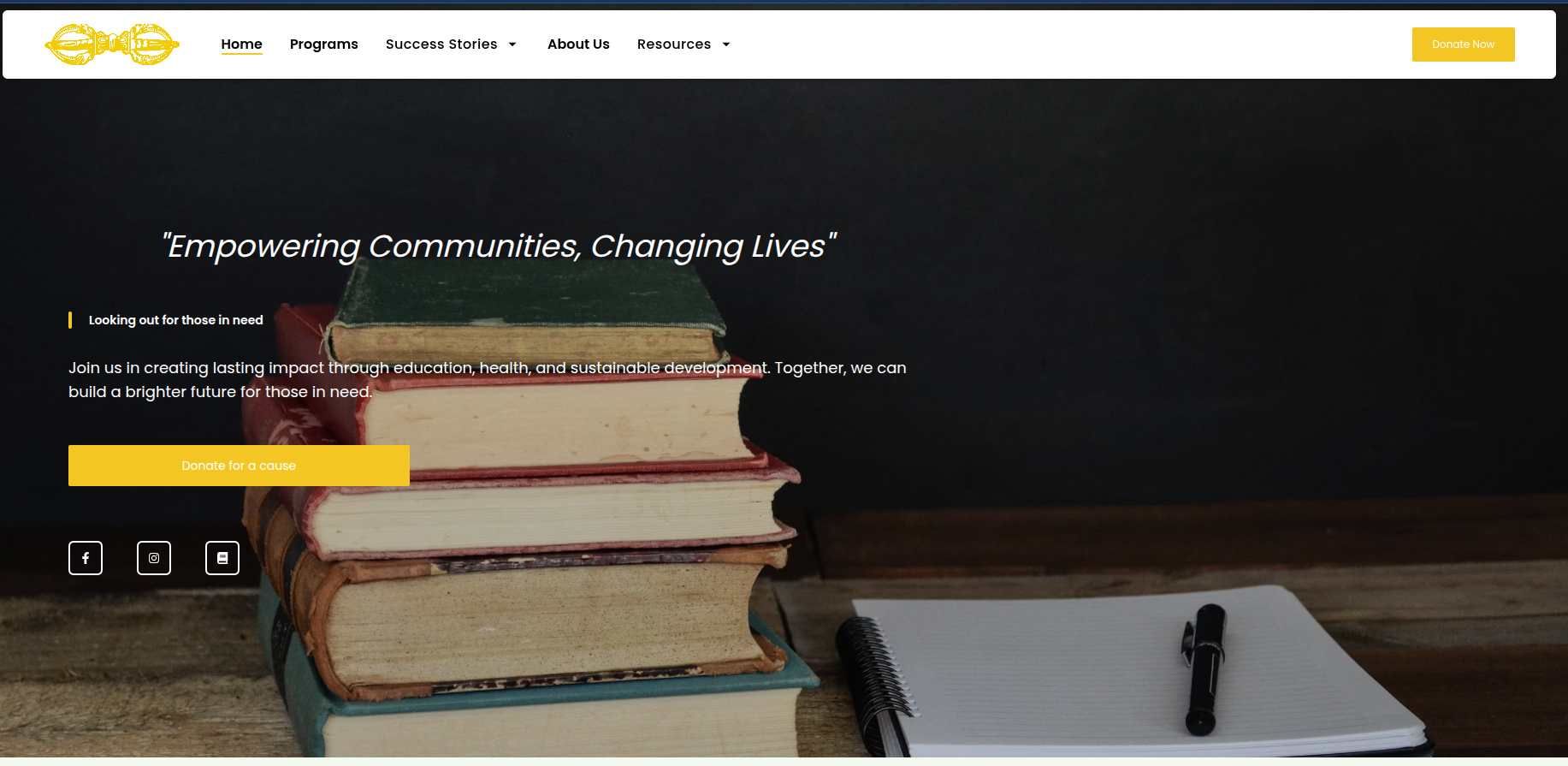Viewport: 1568px width, 766px height.
Task: Click the Donate for a cause button
Action: tap(239, 466)
